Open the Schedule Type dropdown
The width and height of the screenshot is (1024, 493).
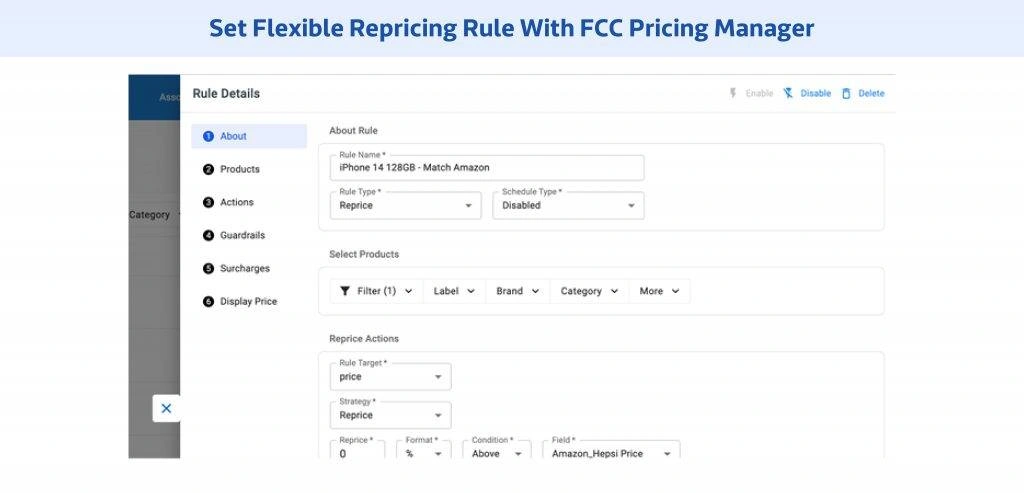click(568, 205)
